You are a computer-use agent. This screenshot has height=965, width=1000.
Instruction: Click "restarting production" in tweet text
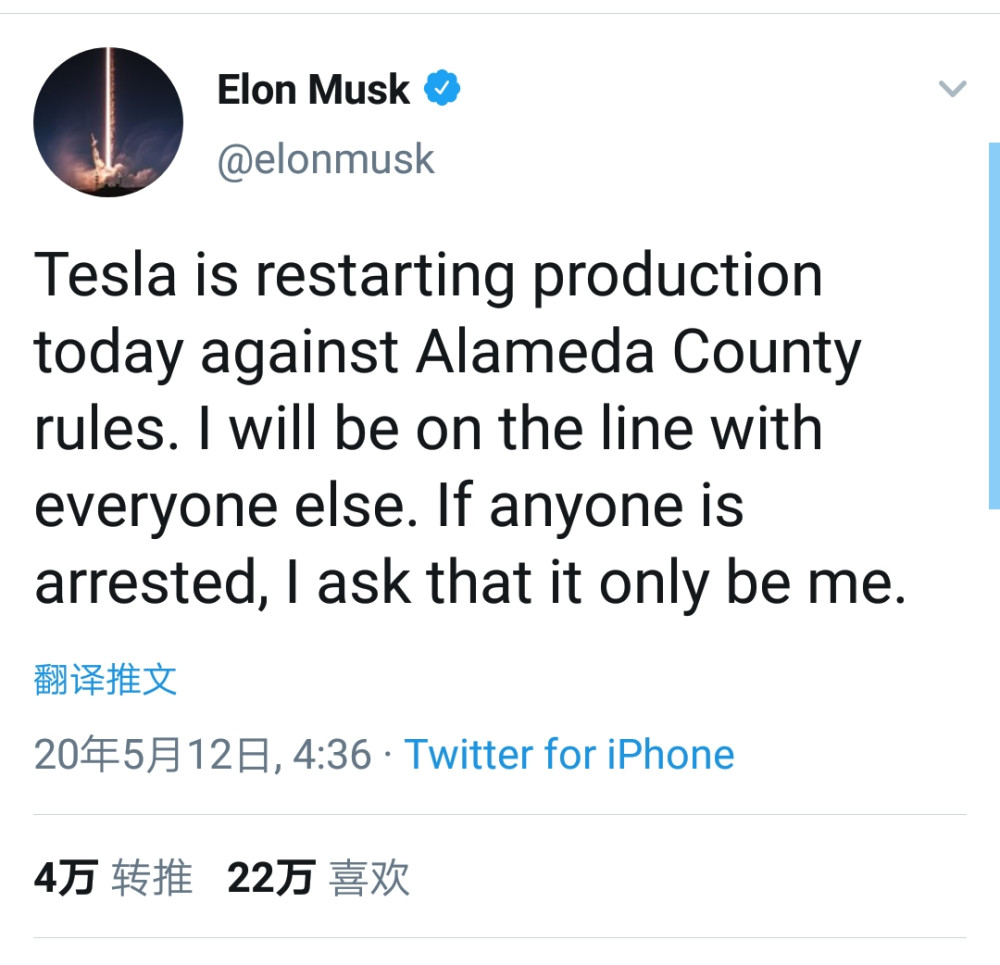538,275
